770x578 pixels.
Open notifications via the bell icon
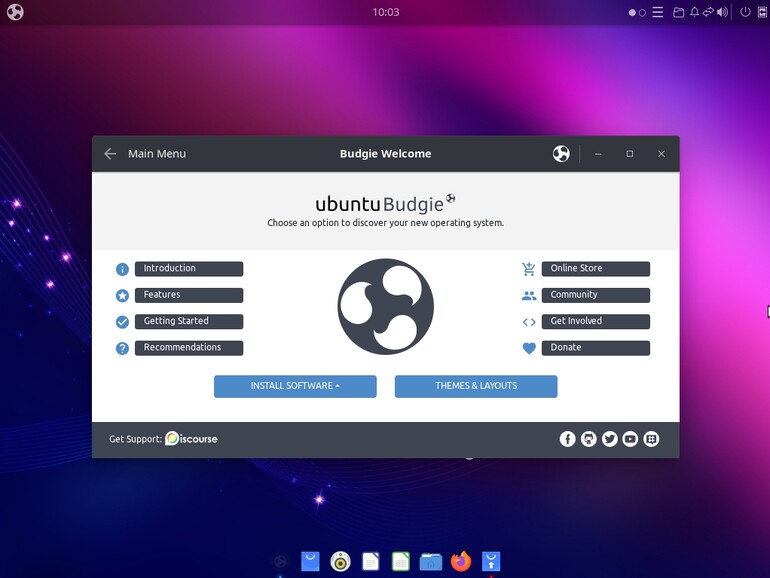[x=694, y=12]
